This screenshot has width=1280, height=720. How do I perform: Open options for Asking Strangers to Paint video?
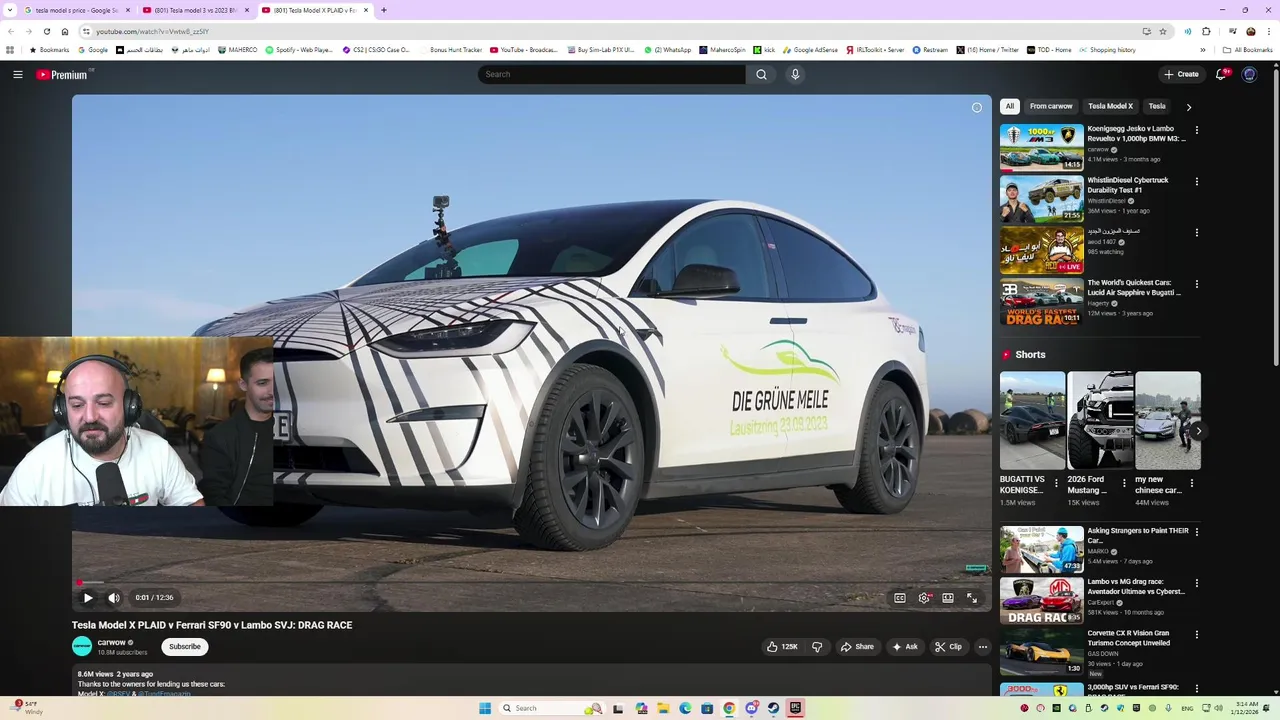click(x=1197, y=532)
